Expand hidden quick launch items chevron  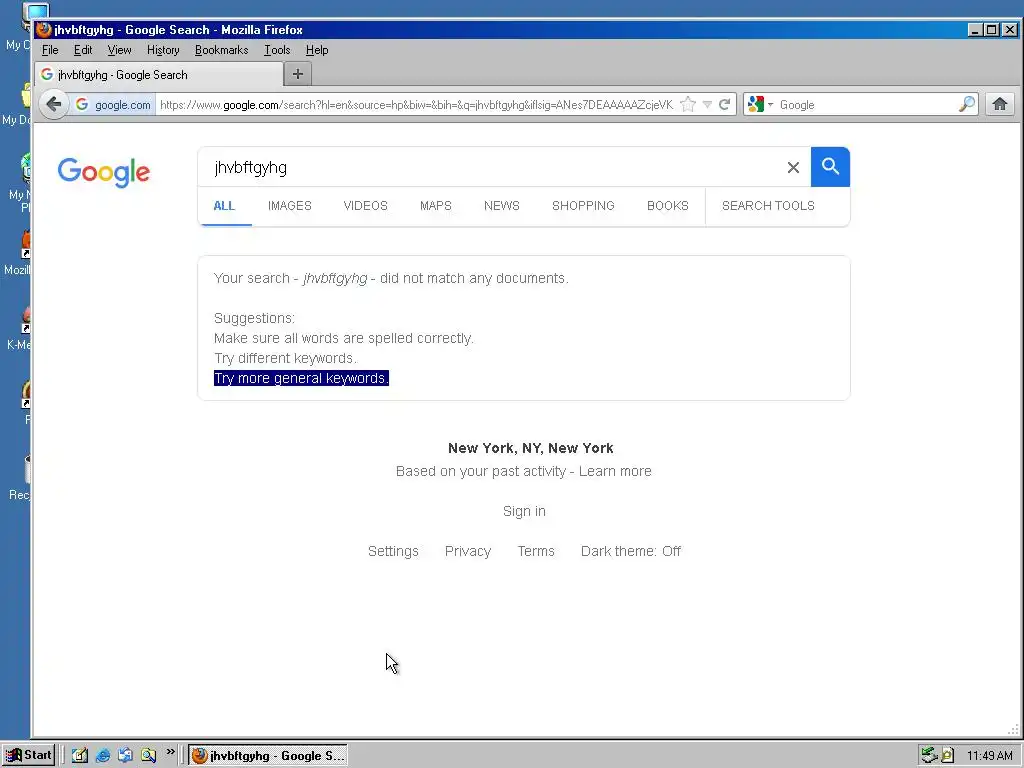click(170, 752)
